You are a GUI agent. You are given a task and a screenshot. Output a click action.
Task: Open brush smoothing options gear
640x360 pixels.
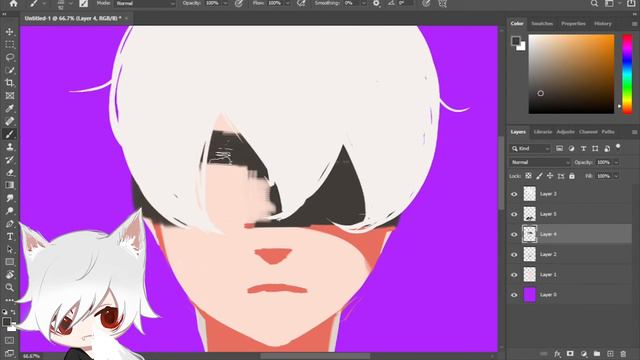(x=376, y=3)
